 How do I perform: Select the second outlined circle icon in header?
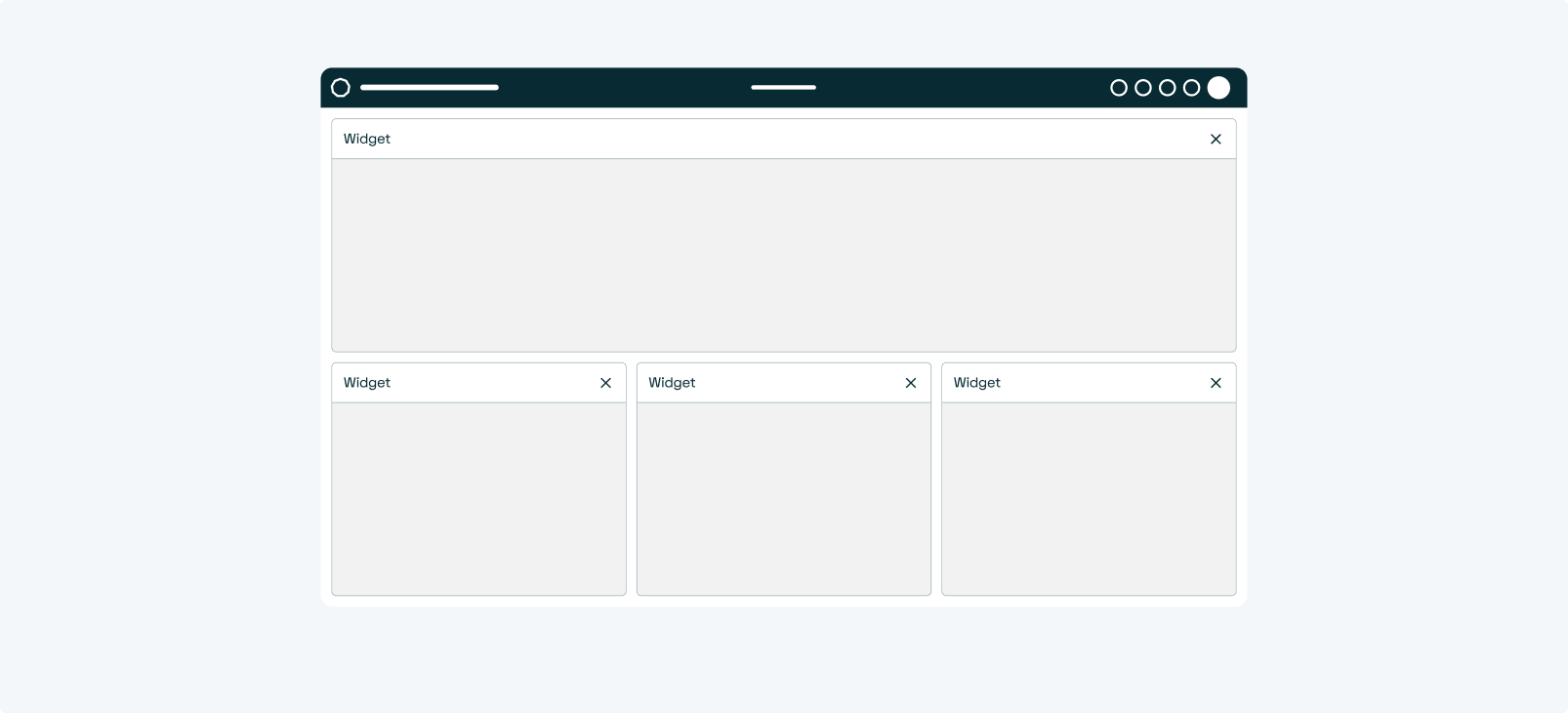[x=1143, y=88]
